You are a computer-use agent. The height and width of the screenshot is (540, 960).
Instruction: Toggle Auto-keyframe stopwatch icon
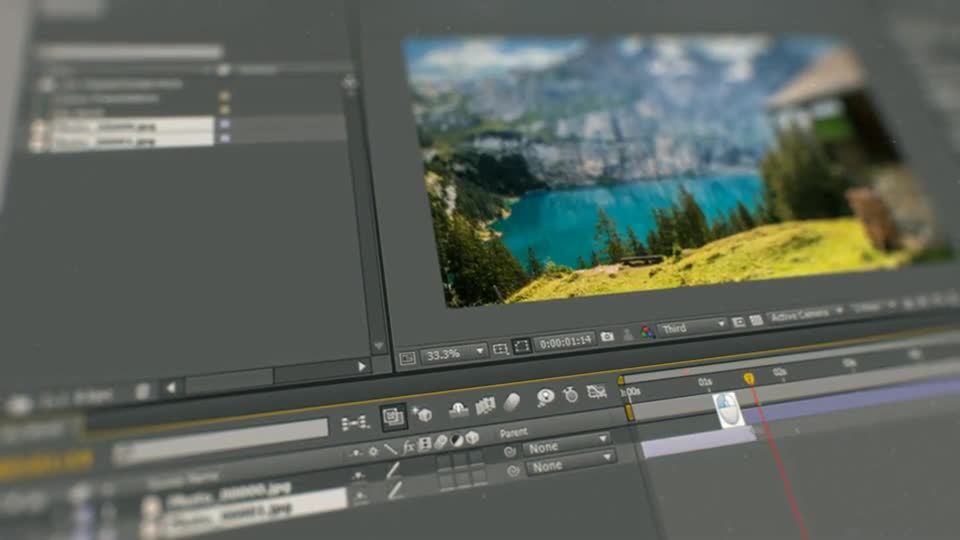point(571,394)
